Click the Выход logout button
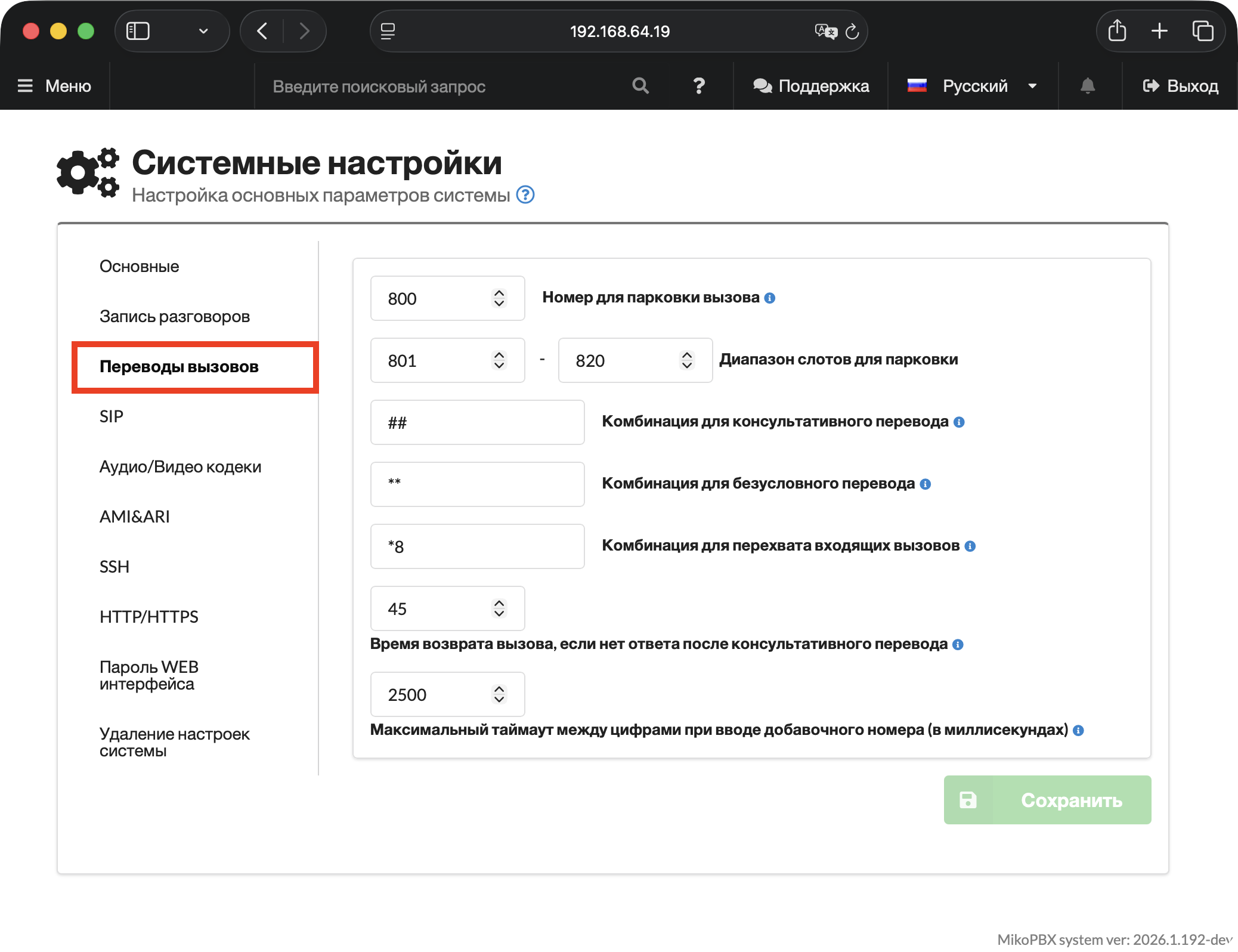Screen dimensions: 1238x952 coord(1180,86)
